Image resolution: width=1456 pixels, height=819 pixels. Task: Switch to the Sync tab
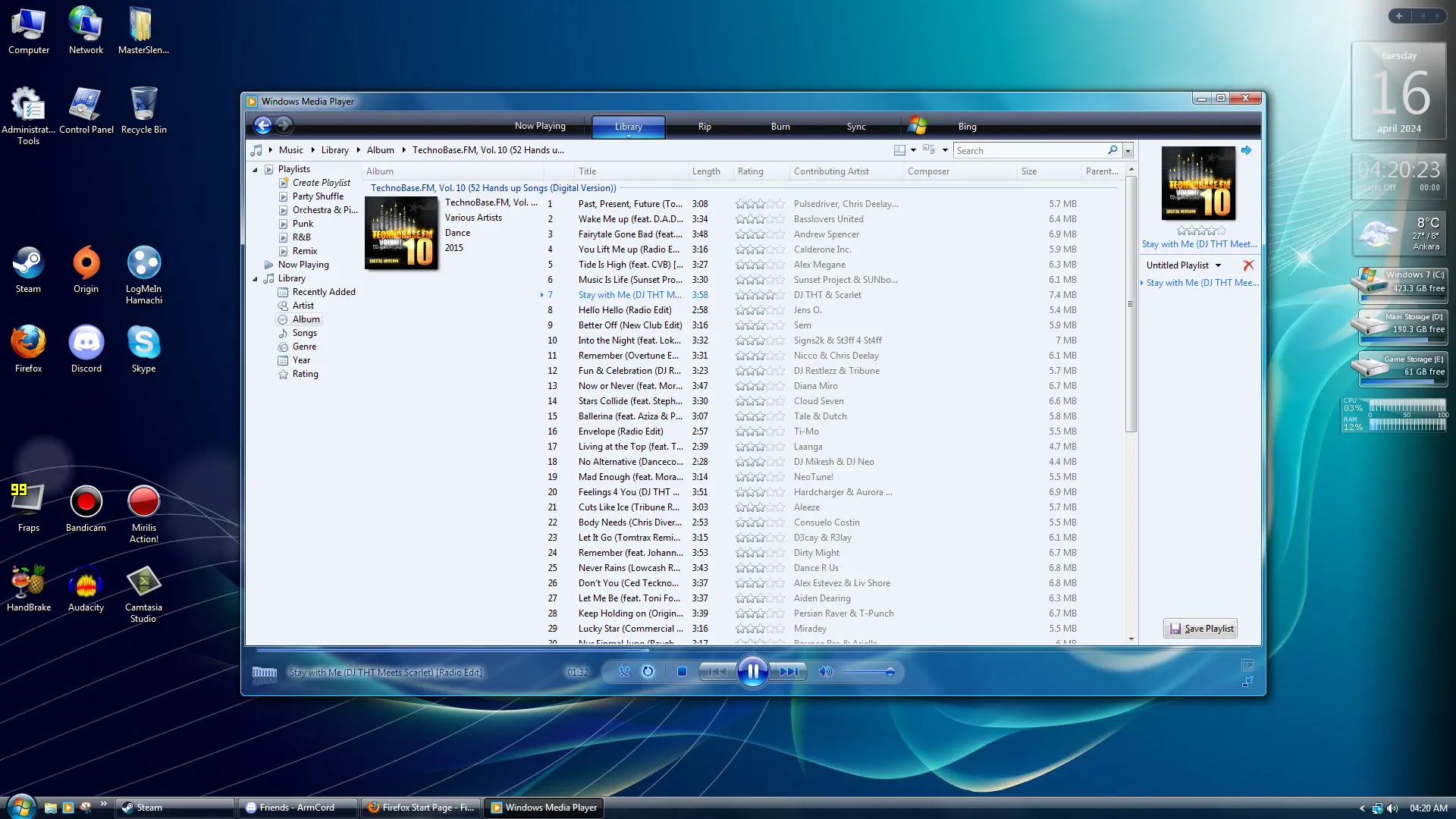pyautogui.click(x=856, y=127)
